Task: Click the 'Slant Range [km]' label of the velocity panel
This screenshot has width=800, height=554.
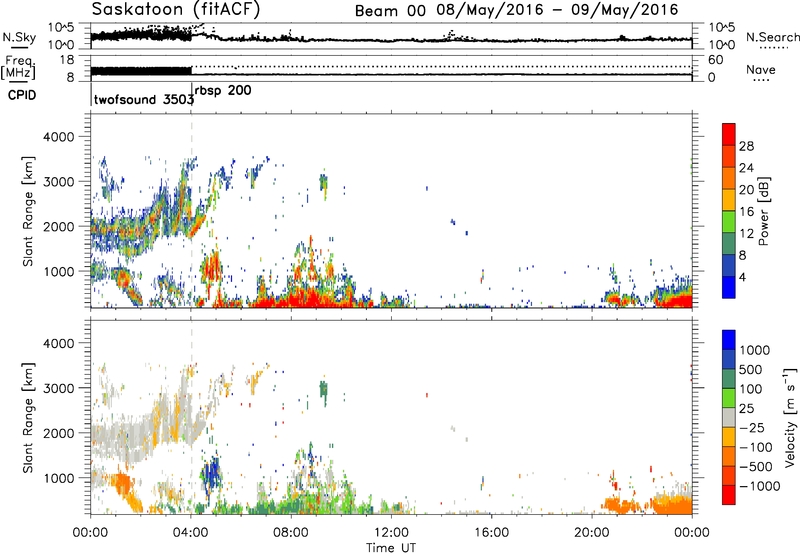Action: (28, 418)
